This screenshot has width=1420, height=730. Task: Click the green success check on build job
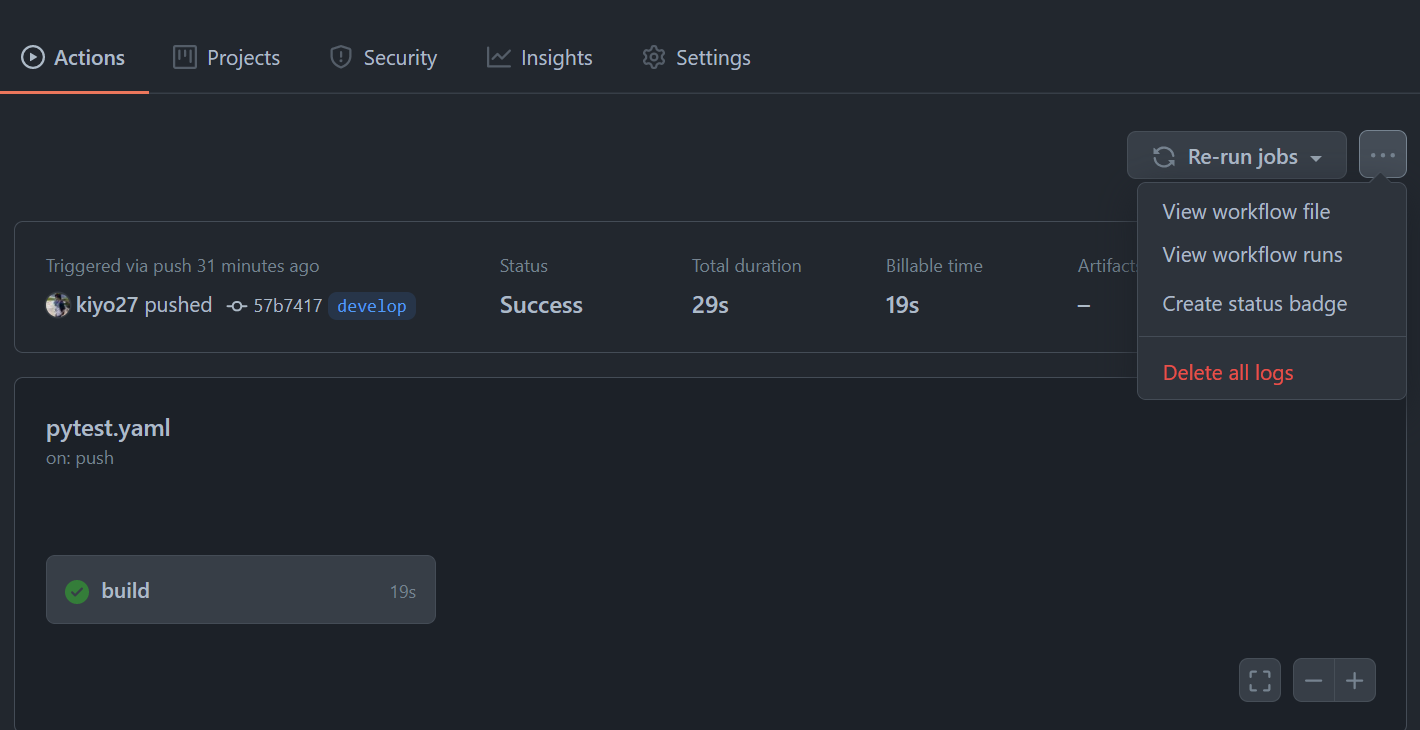click(77, 591)
